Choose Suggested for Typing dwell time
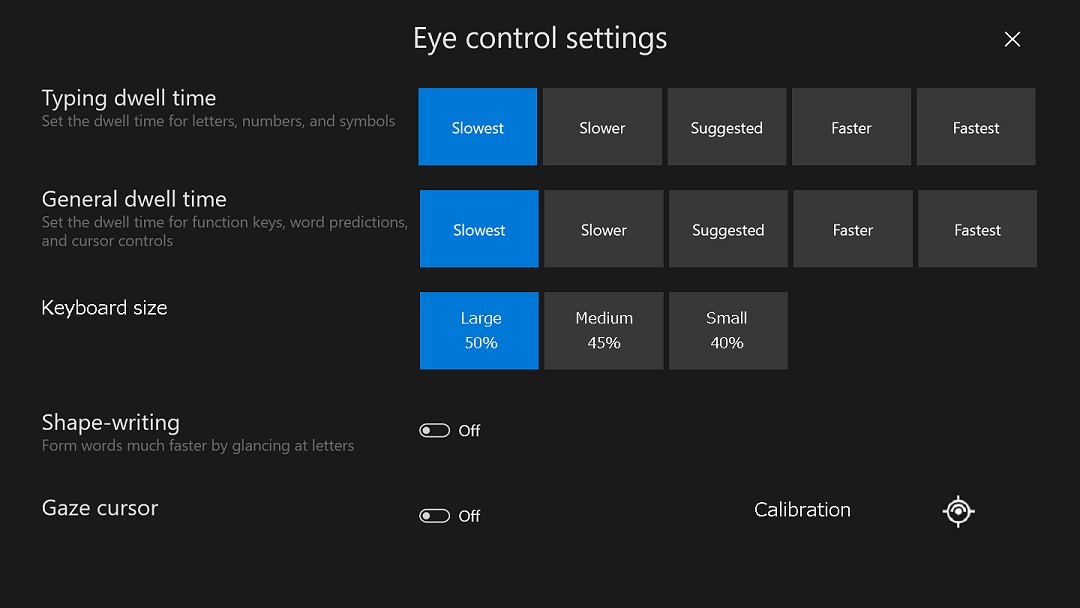 [x=727, y=127]
